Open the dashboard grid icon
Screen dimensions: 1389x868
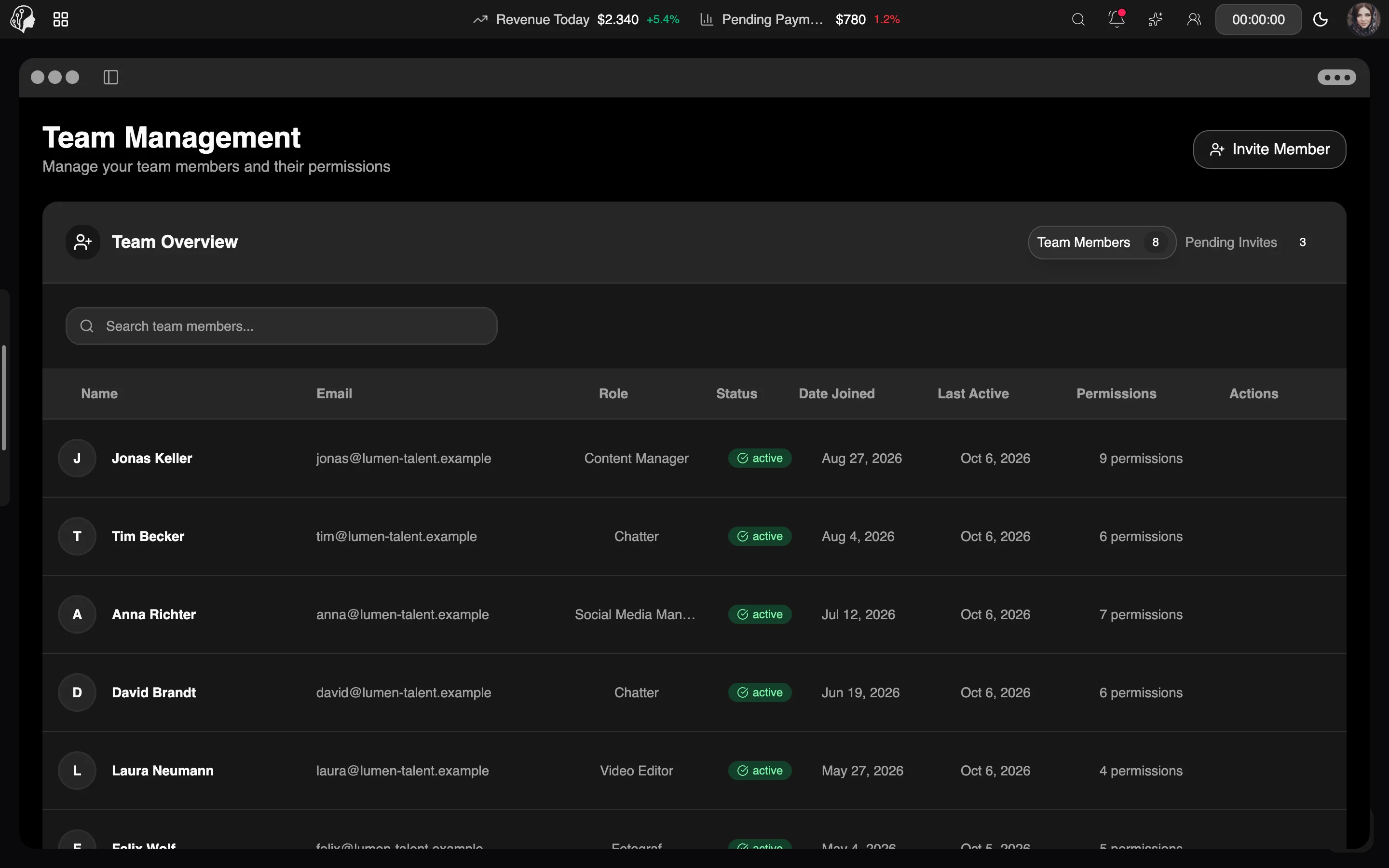pos(61,19)
